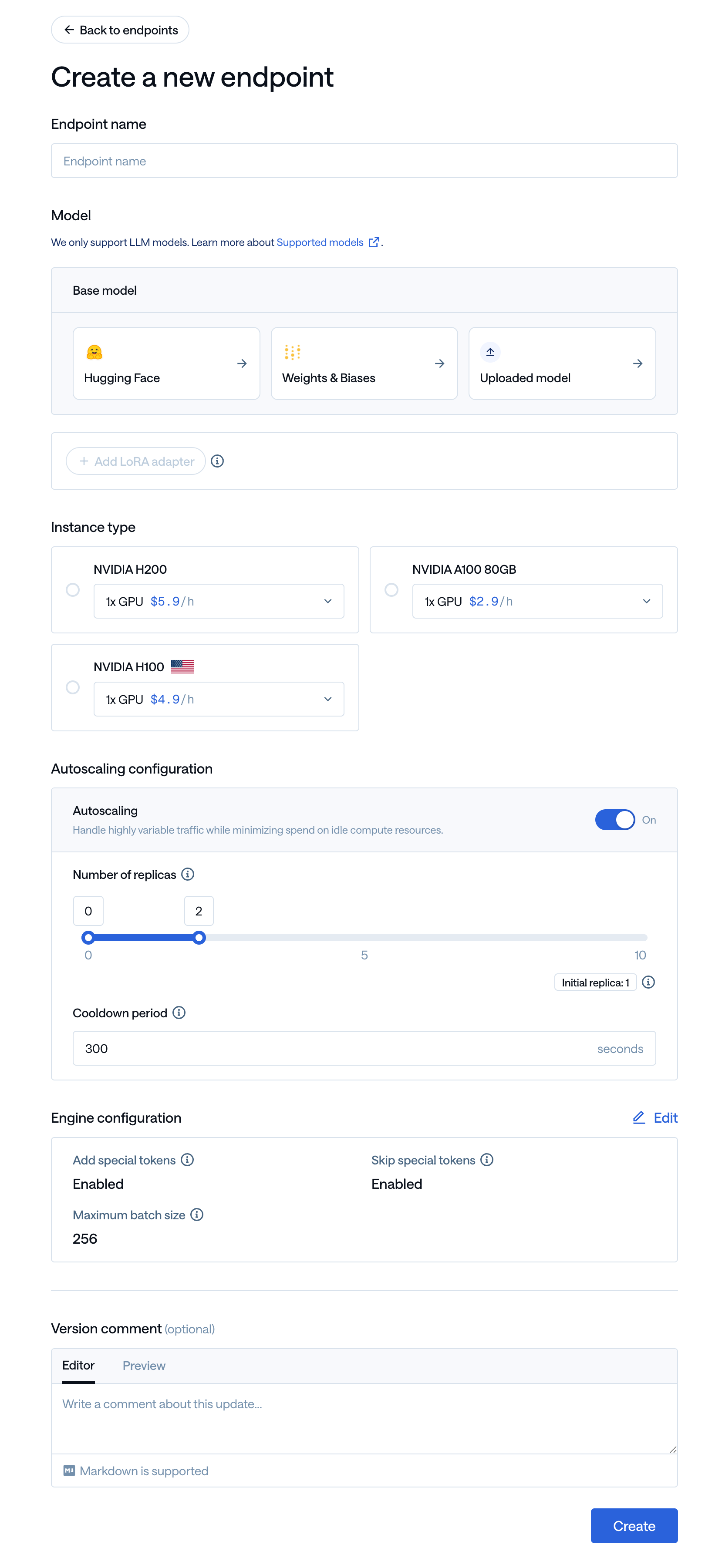Click the Cooldown period info icon
This screenshot has height=1568, width=722.
click(x=179, y=1012)
